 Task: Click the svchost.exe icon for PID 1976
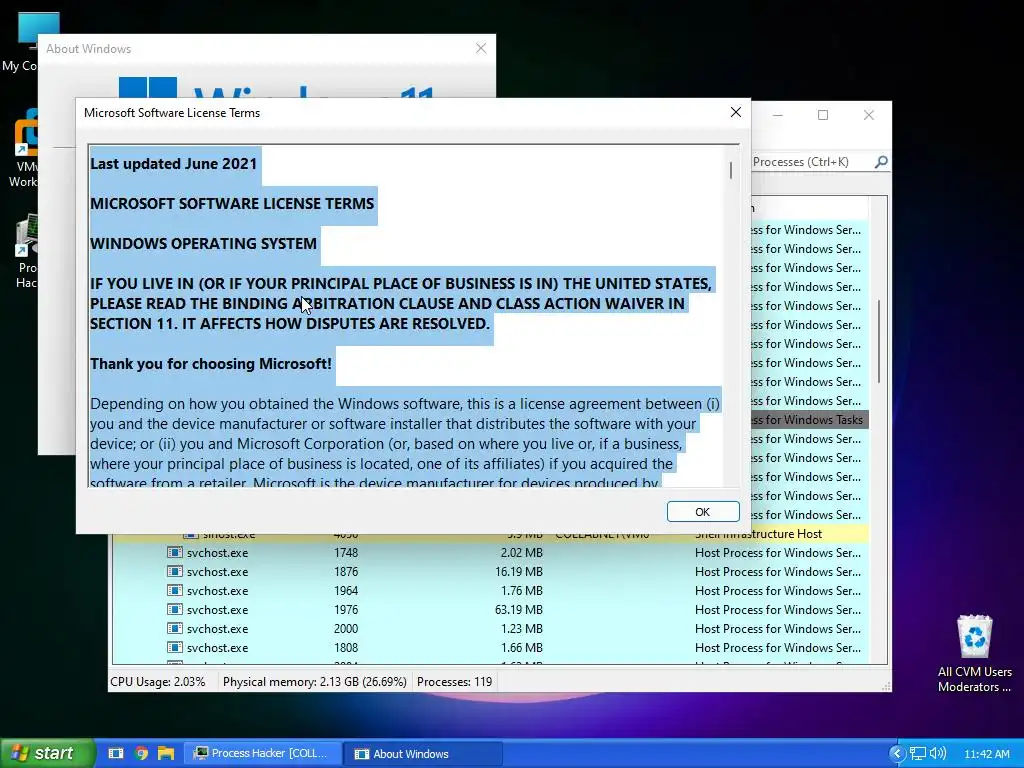[174, 609]
